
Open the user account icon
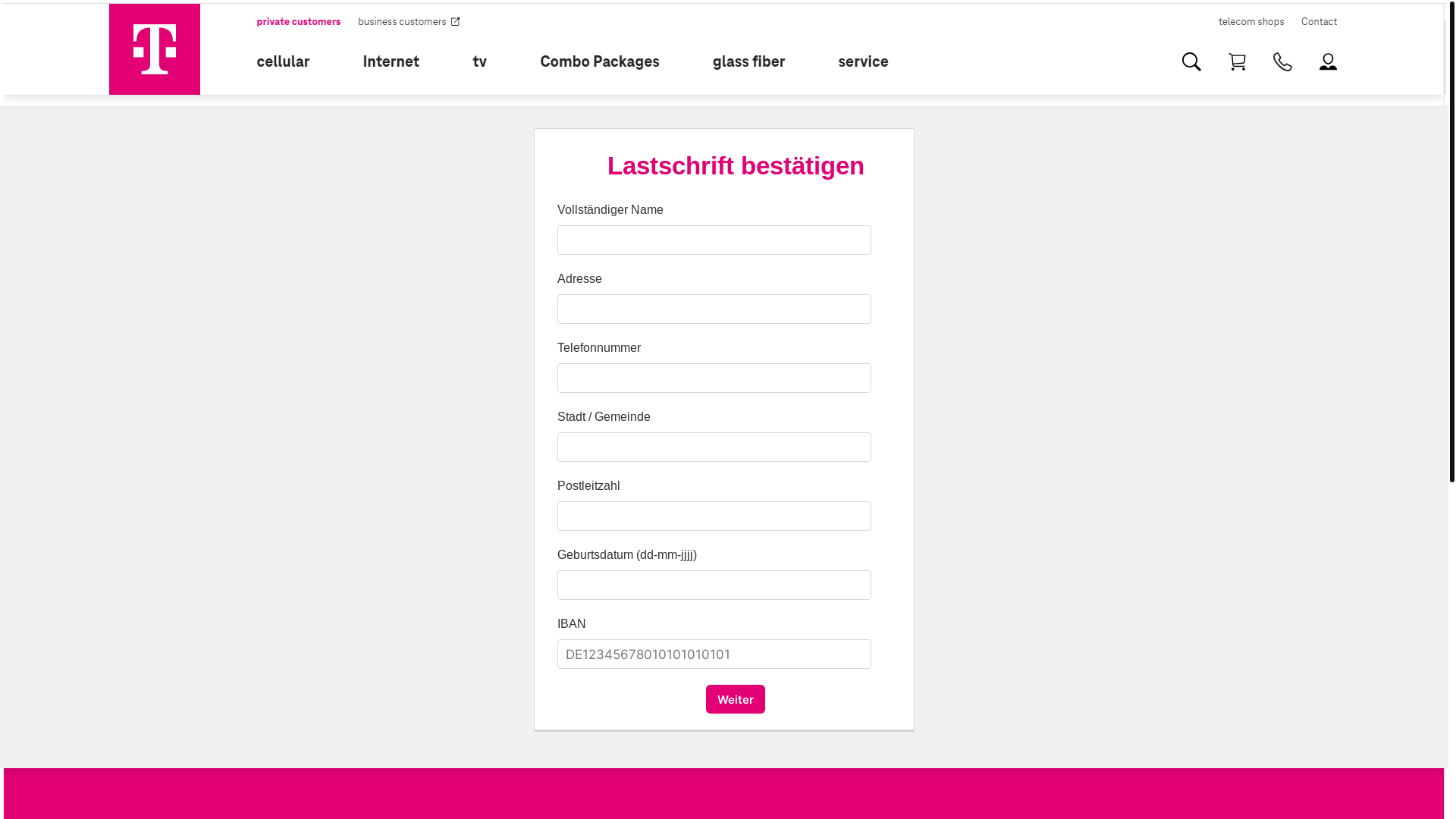point(1328,61)
